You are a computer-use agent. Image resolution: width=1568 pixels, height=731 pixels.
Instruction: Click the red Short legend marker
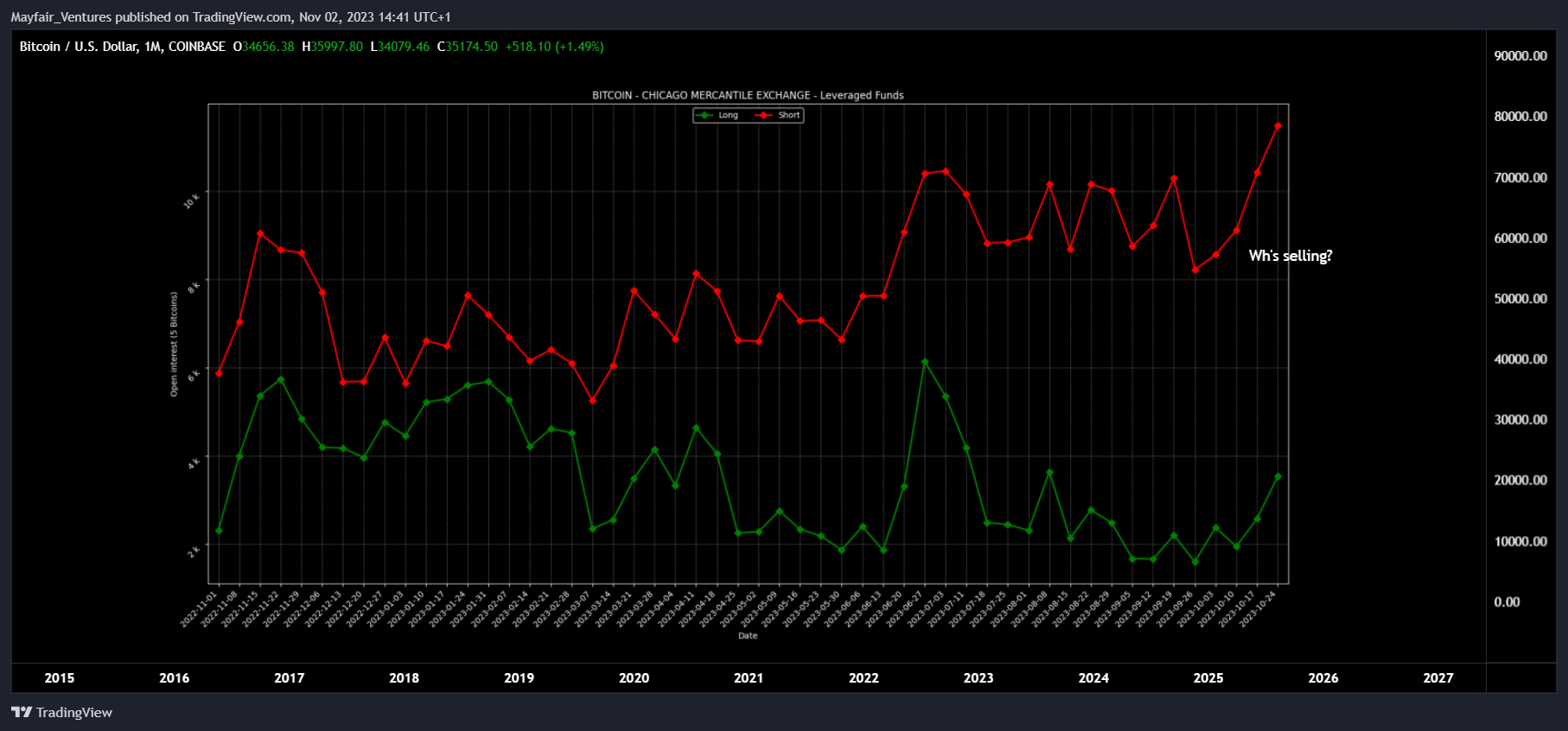[x=764, y=115]
